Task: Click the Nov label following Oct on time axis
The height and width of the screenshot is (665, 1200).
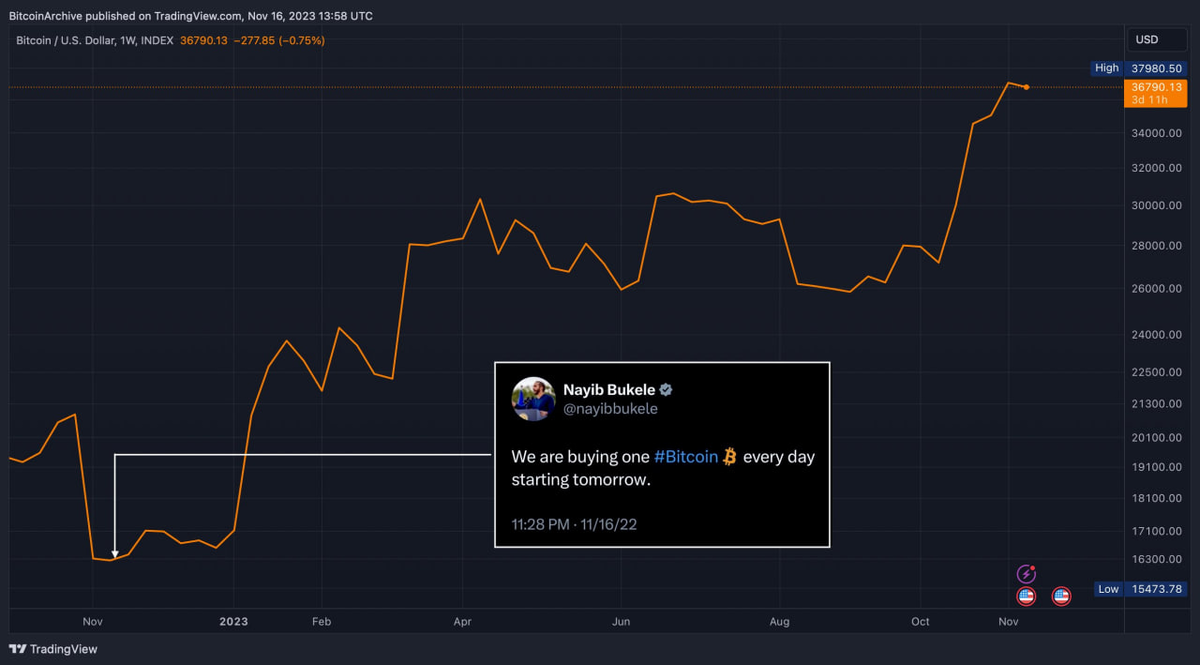Action: (1008, 621)
